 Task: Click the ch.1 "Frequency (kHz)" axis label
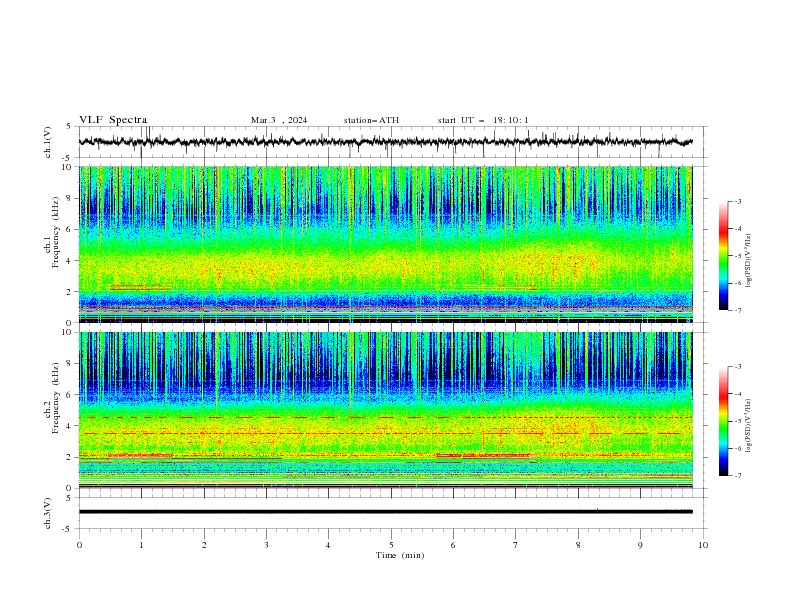pyautogui.click(x=56, y=232)
